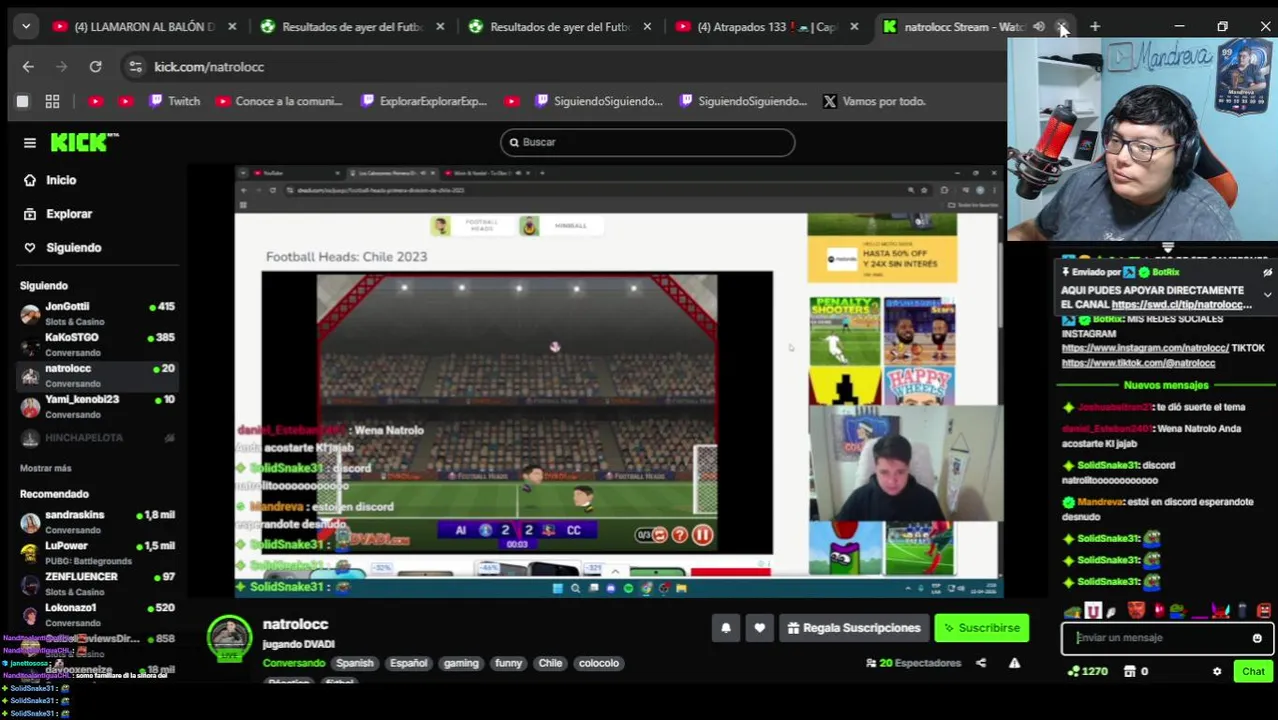
Task: Switch to the Atrapados 133 tab
Action: (x=767, y=27)
